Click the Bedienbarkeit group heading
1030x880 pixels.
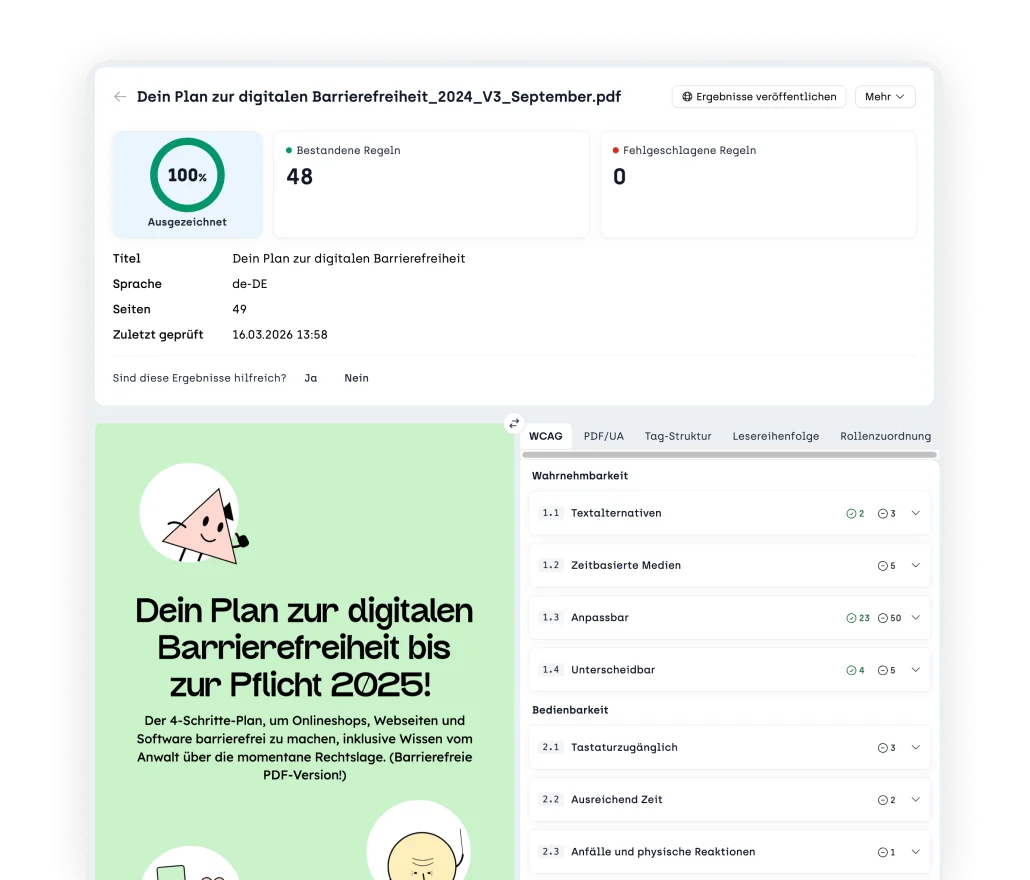pos(570,710)
